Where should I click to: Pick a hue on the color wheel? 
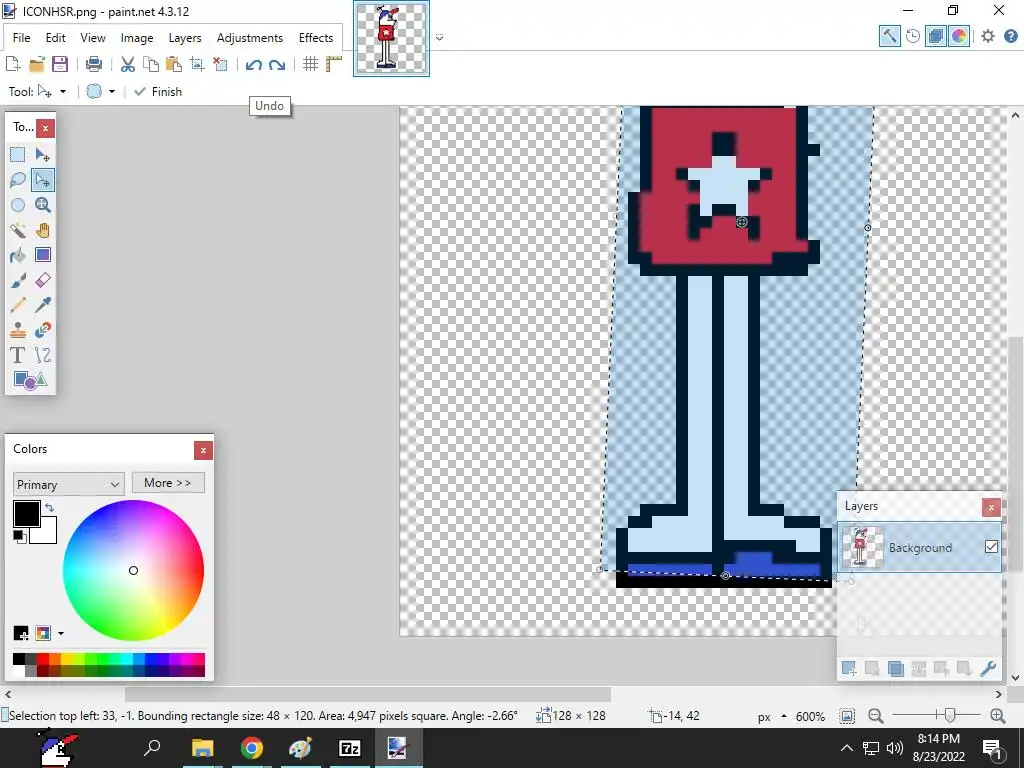tap(133, 570)
